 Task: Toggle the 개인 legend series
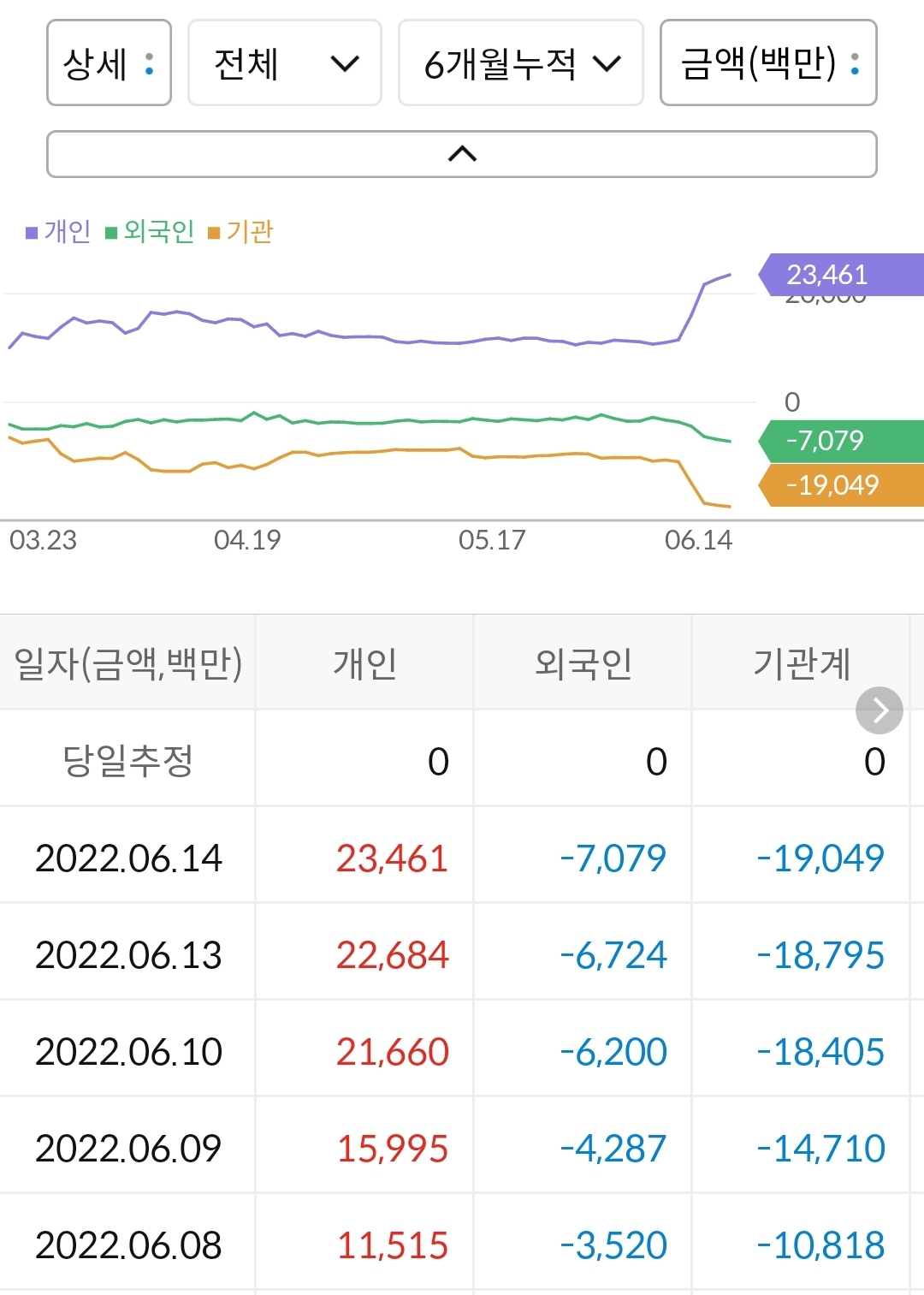(x=60, y=230)
